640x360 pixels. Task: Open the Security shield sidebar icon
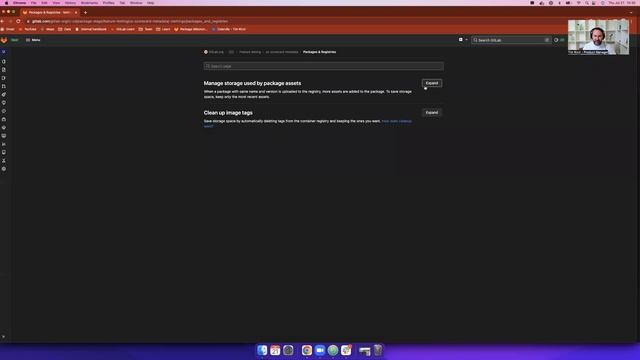tap(4, 103)
